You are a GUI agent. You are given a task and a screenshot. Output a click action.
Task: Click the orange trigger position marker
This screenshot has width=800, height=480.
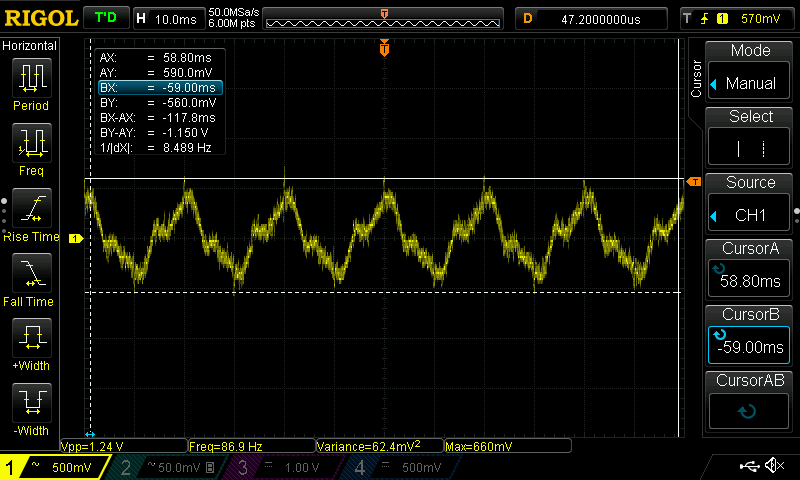tap(384, 49)
